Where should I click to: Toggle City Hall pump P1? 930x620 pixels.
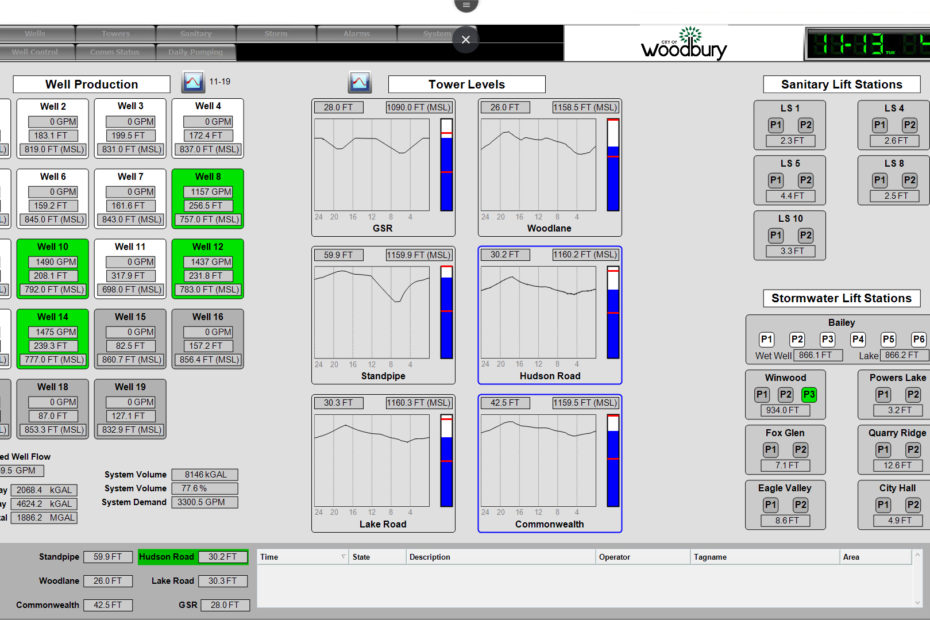coord(883,505)
